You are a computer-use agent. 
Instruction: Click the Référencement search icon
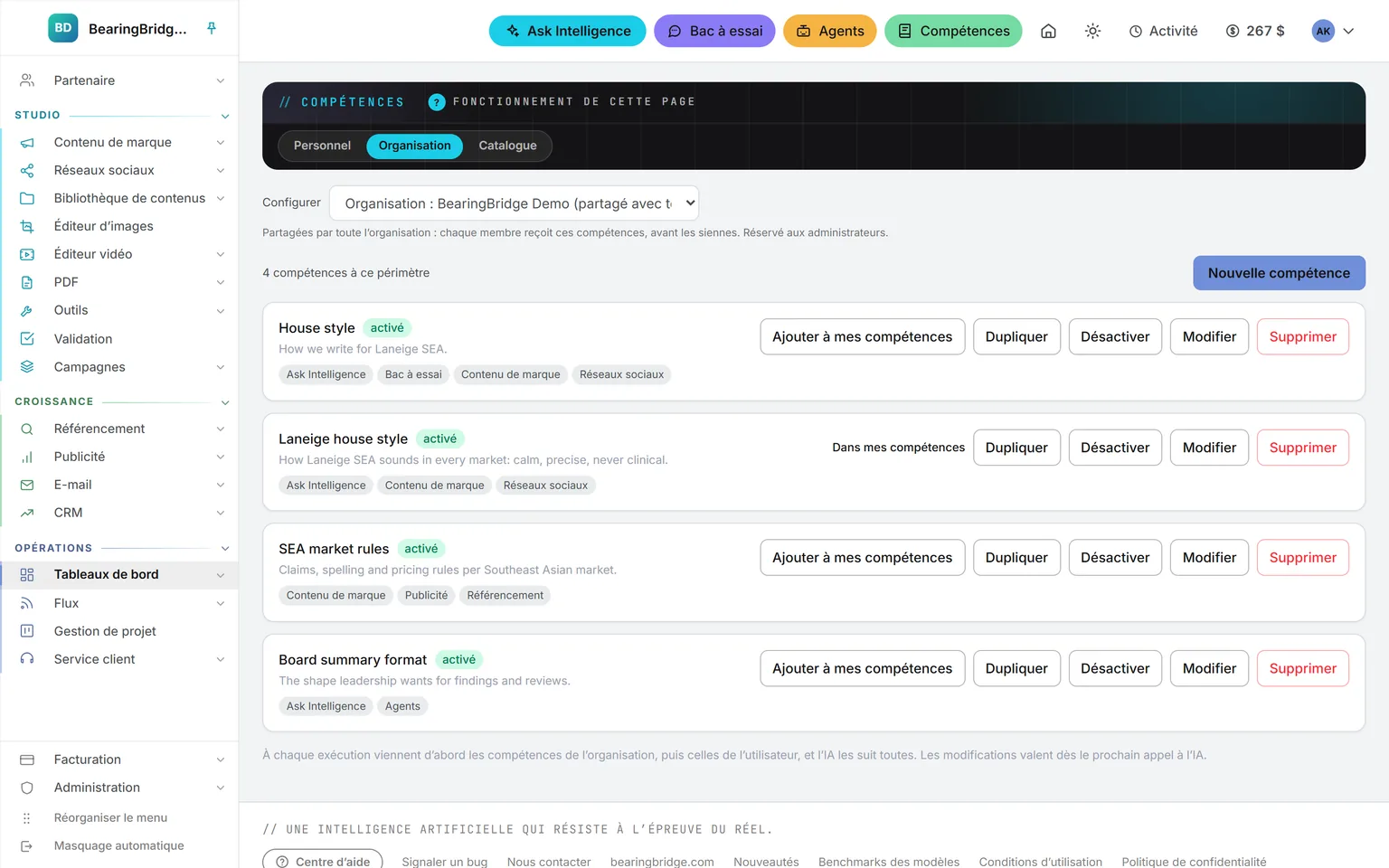[x=27, y=429]
